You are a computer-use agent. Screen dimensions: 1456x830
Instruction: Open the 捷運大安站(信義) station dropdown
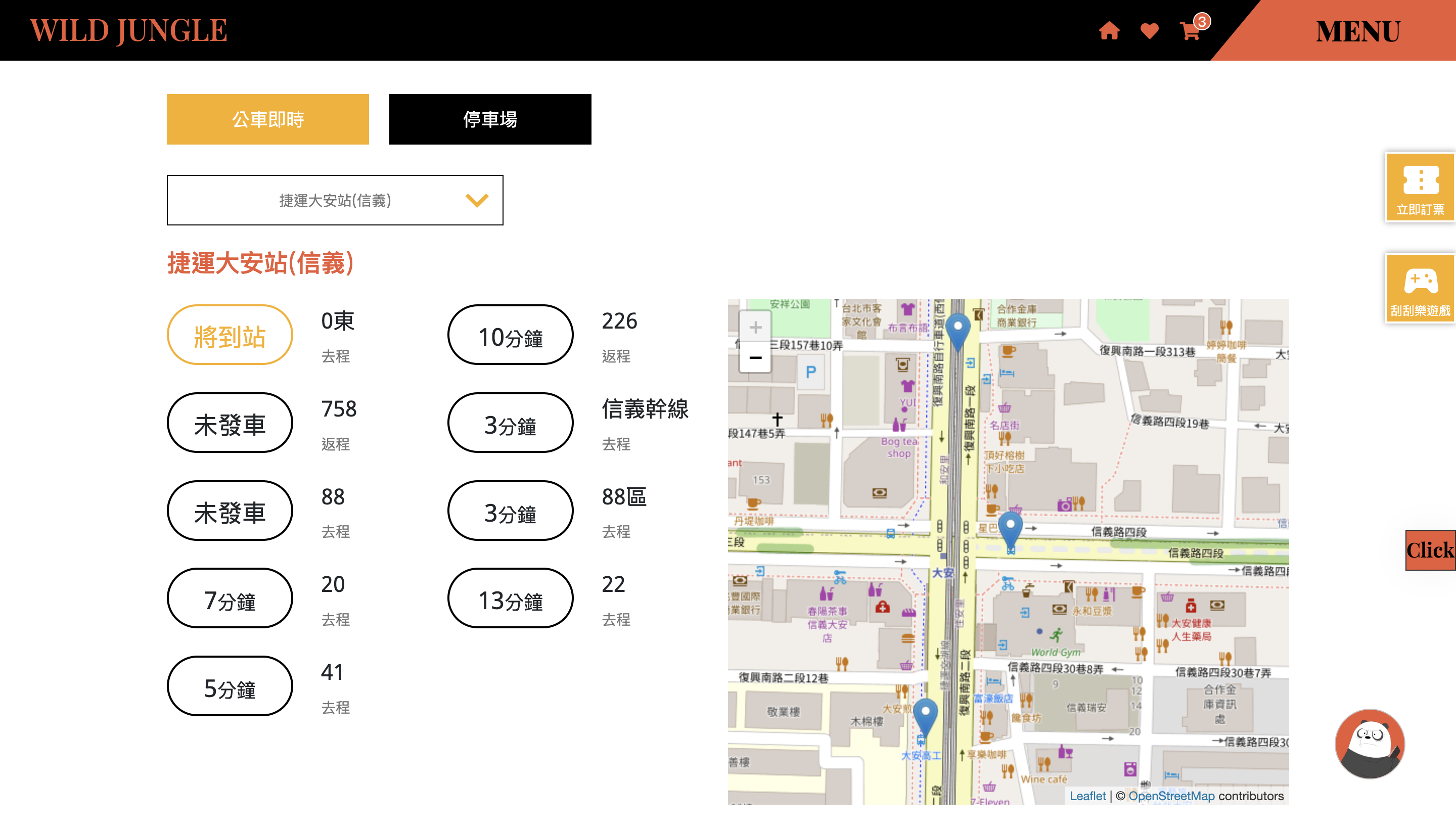click(335, 200)
